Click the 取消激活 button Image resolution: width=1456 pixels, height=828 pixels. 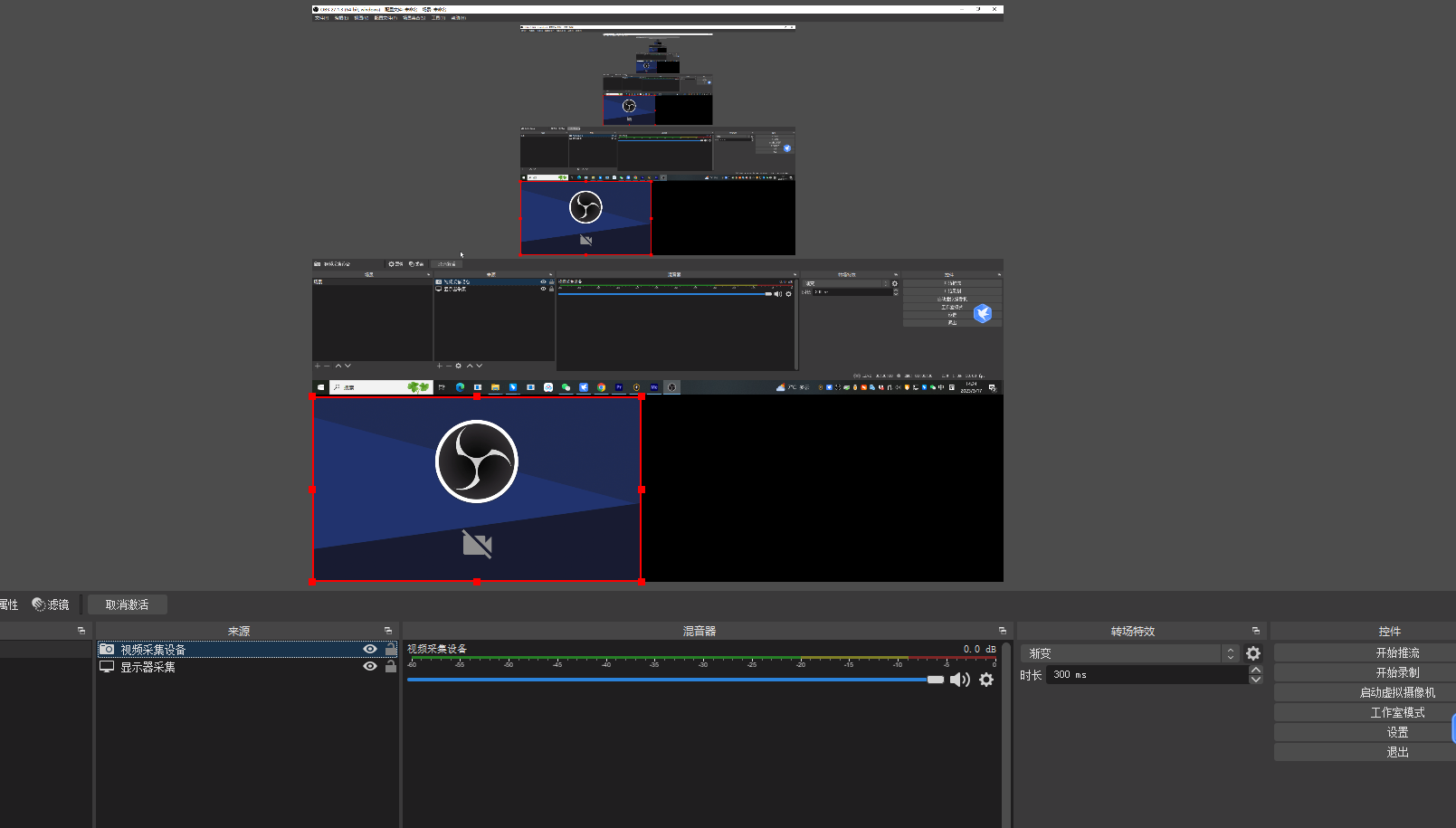(127, 604)
